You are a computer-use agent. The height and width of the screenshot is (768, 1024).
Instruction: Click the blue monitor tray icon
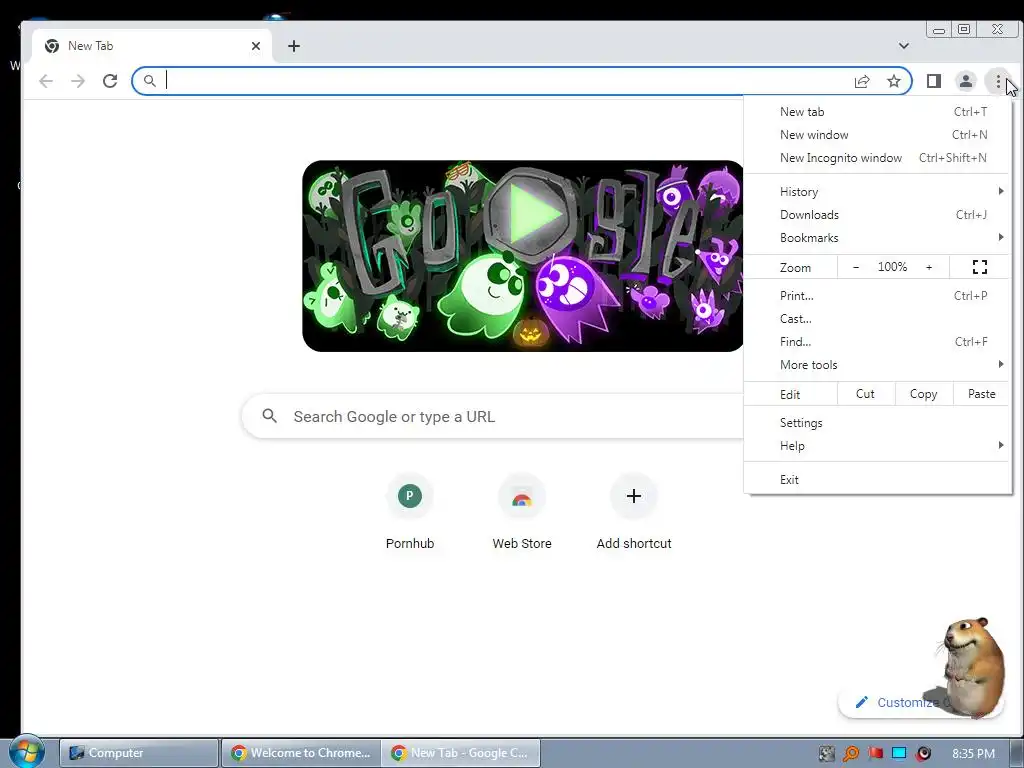(x=899, y=754)
